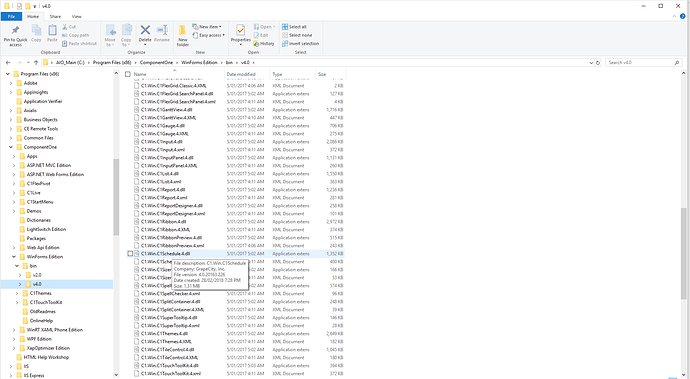Screen dimensions: 690x379
Task: Tick checkbox for C1.Win.C1Schedule.4.dll
Action: 130,254
